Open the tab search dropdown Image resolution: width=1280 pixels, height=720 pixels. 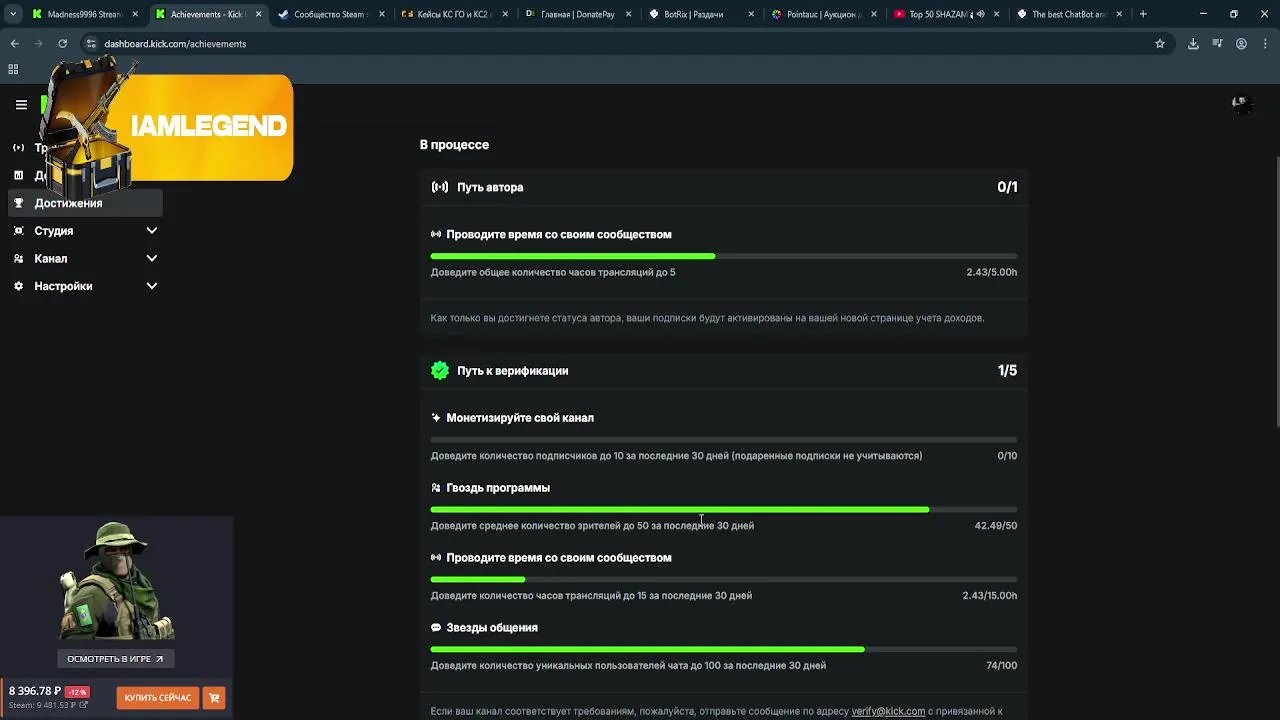pos(13,14)
